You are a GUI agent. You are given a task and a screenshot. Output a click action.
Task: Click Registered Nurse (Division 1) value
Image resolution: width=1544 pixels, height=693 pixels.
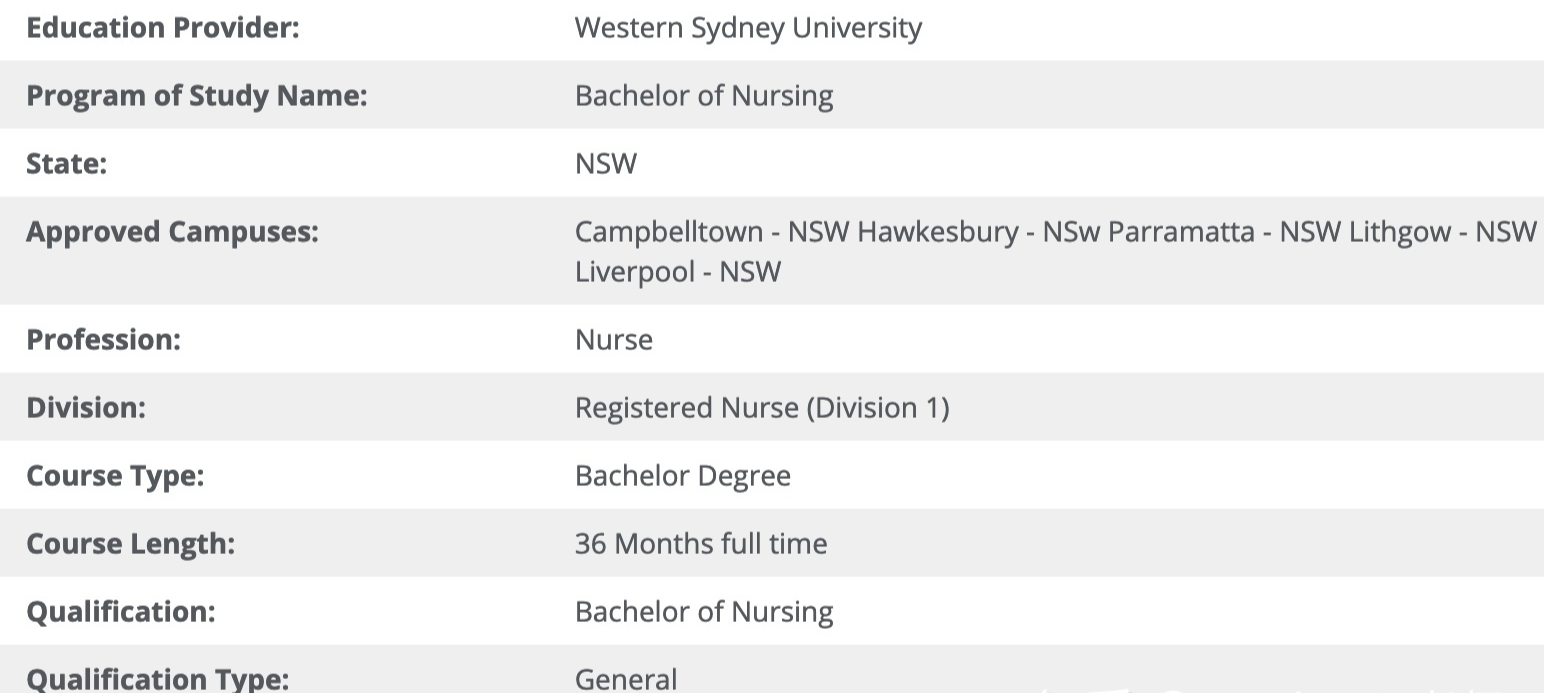761,408
